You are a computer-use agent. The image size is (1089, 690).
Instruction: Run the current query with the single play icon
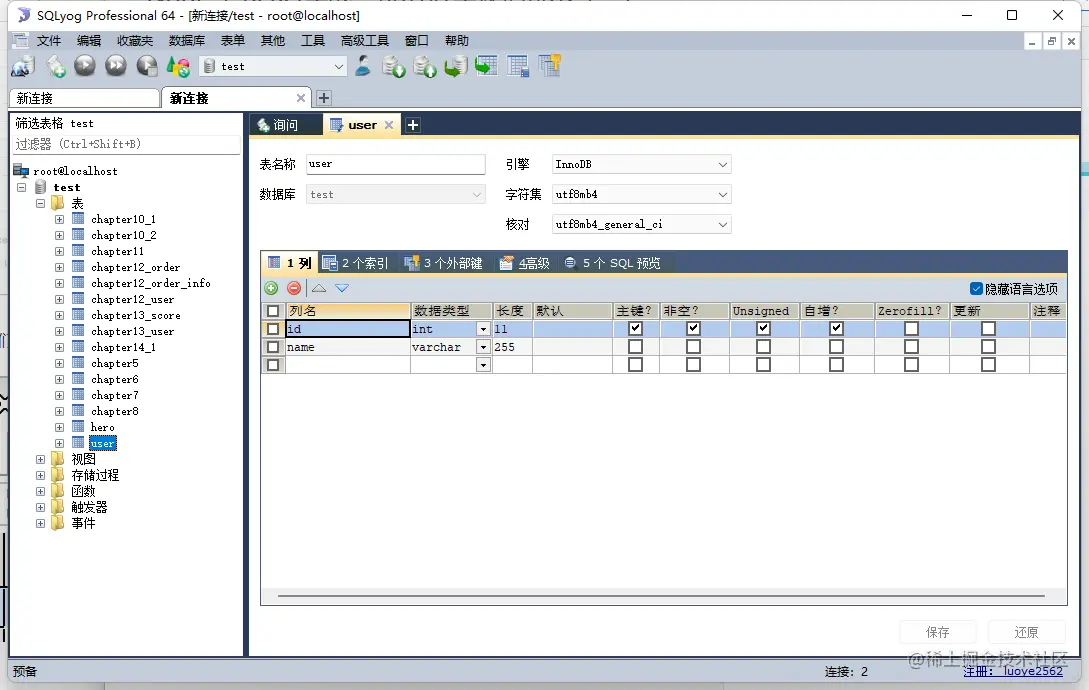pos(85,65)
